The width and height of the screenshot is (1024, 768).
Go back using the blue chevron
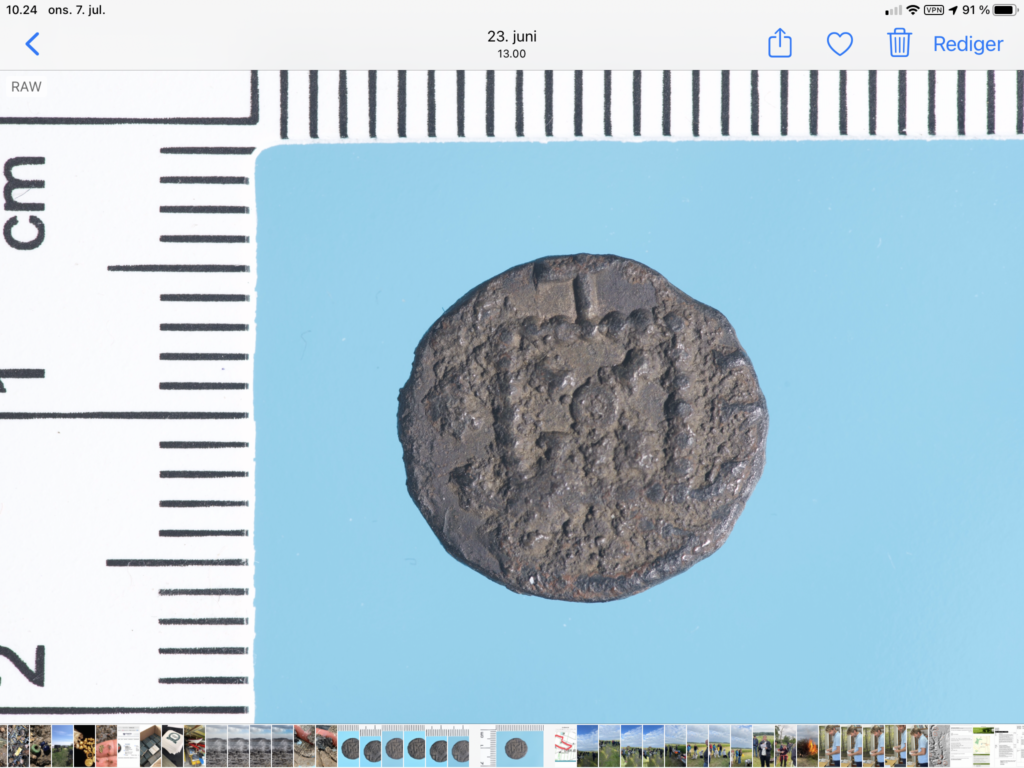(32, 44)
